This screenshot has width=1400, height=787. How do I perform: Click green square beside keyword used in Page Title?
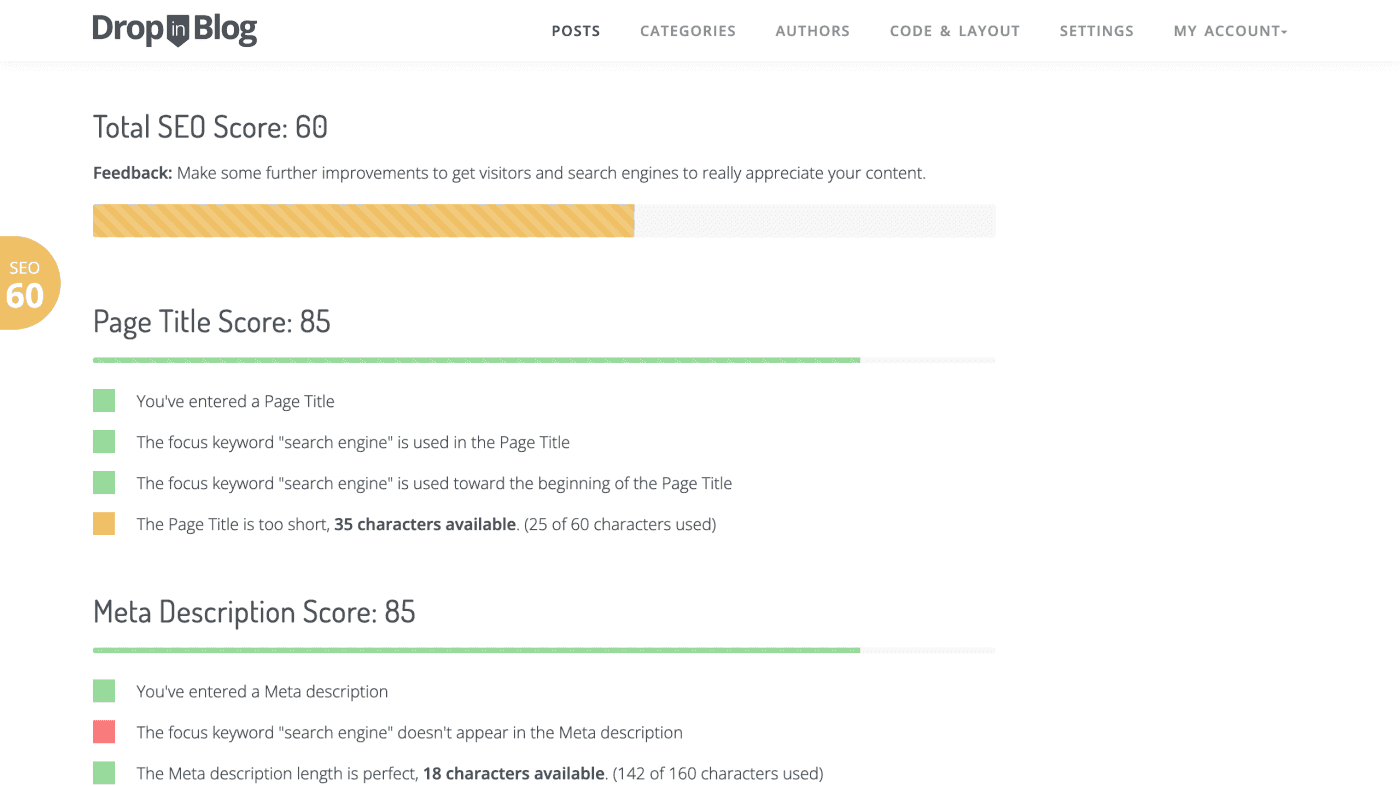coord(104,442)
